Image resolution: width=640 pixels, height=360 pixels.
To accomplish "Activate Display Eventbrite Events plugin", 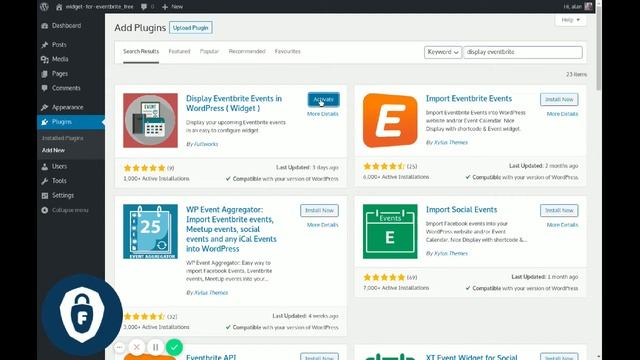I will (323, 99).
